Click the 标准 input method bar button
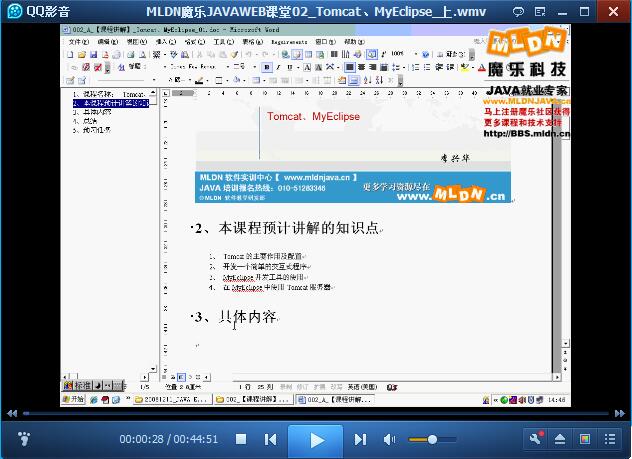 pyautogui.click(x=83, y=386)
